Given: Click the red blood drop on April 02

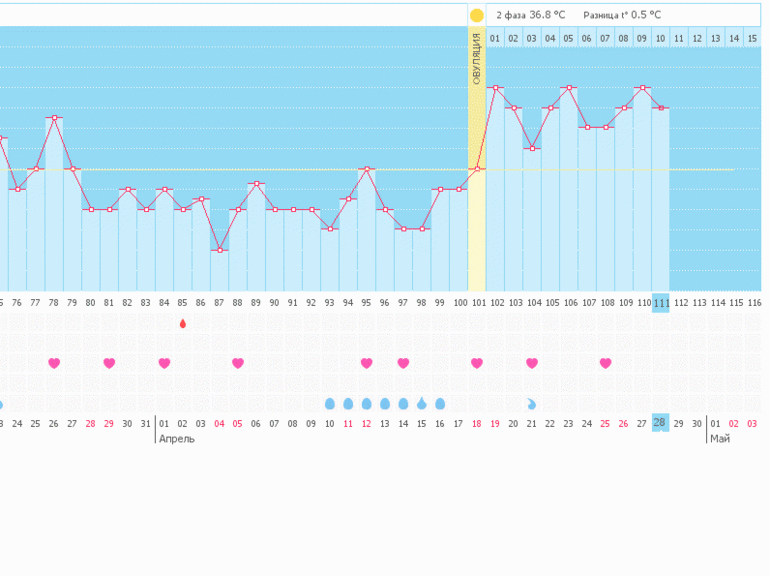Looking at the screenshot, I should point(182,323).
